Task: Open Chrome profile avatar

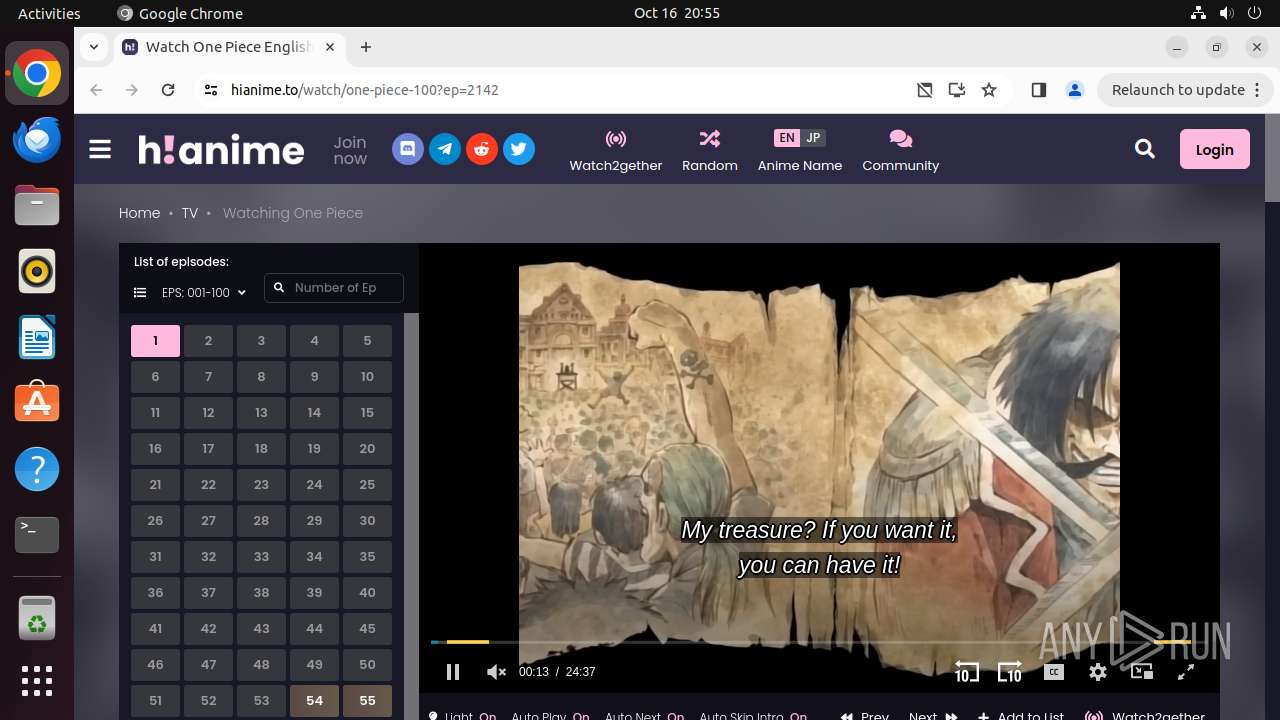Action: (x=1075, y=90)
